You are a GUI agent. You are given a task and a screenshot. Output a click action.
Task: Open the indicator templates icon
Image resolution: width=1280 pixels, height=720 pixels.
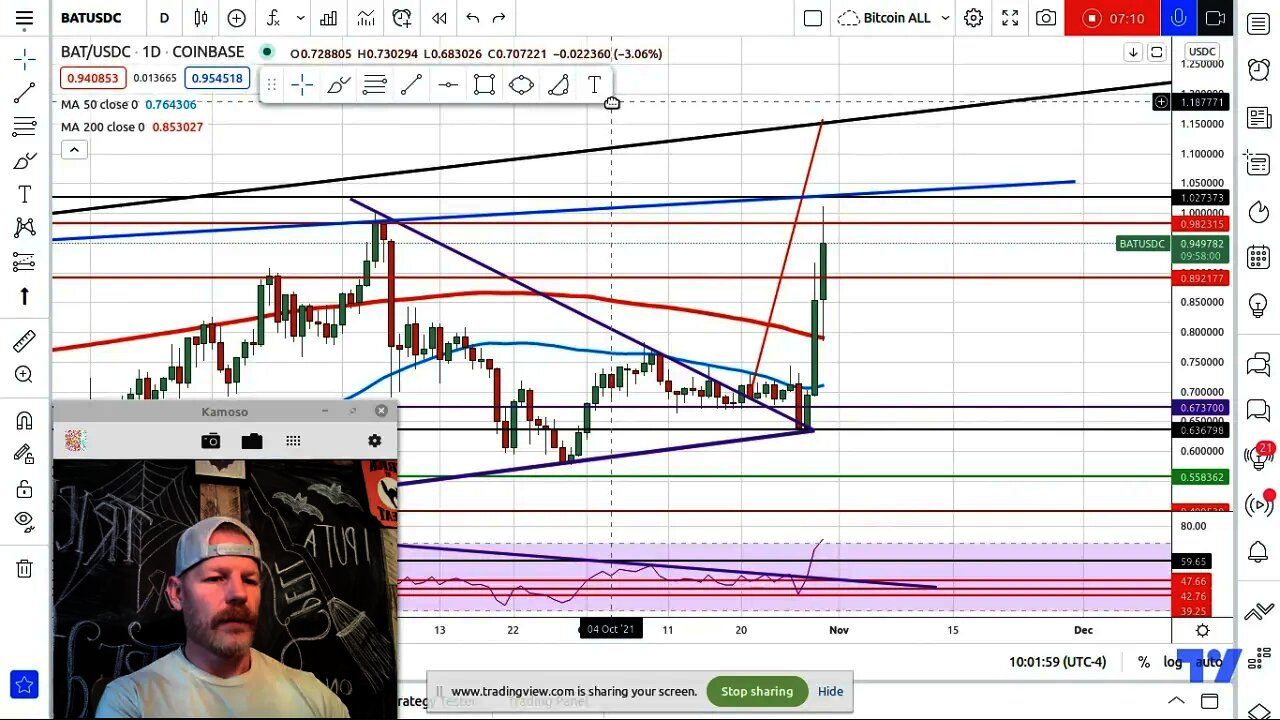[x=366, y=18]
